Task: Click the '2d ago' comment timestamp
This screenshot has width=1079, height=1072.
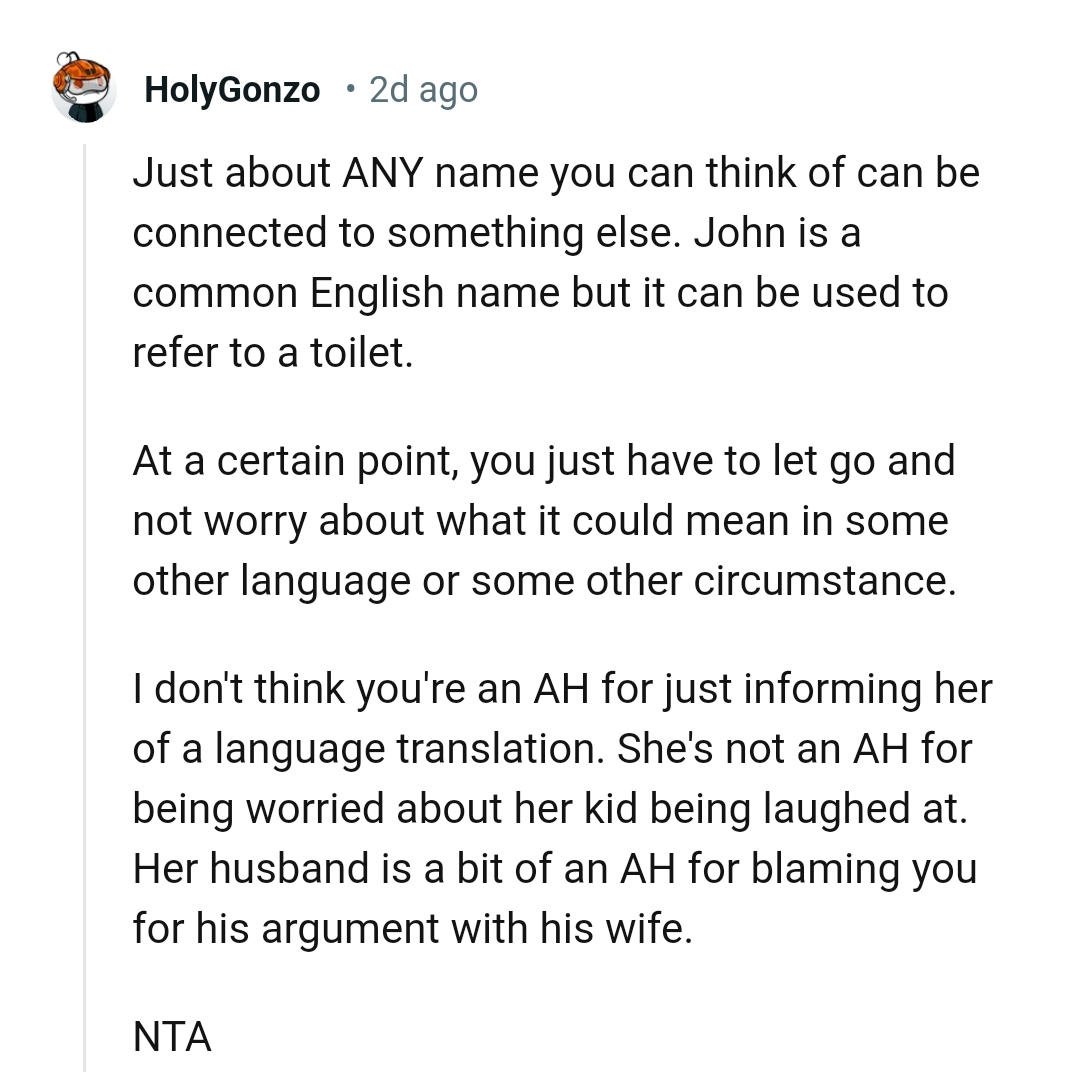Action: 423,90
